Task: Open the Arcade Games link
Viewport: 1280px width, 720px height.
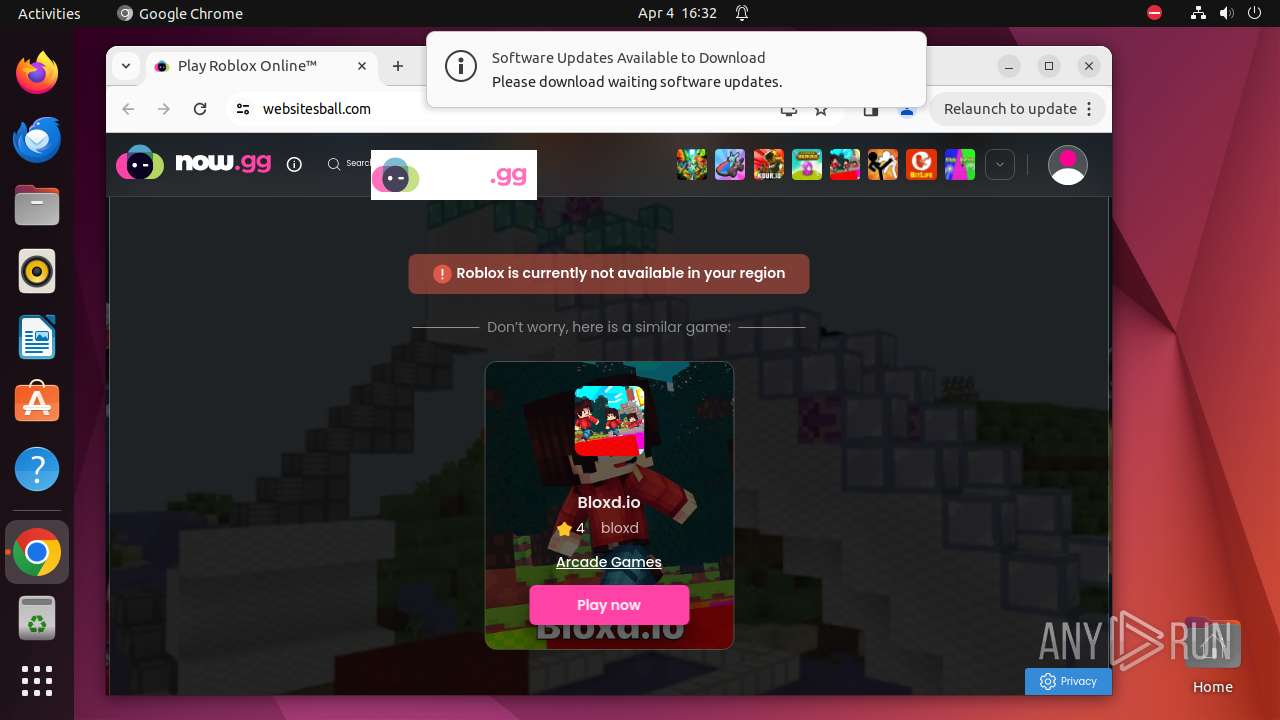Action: click(x=609, y=562)
